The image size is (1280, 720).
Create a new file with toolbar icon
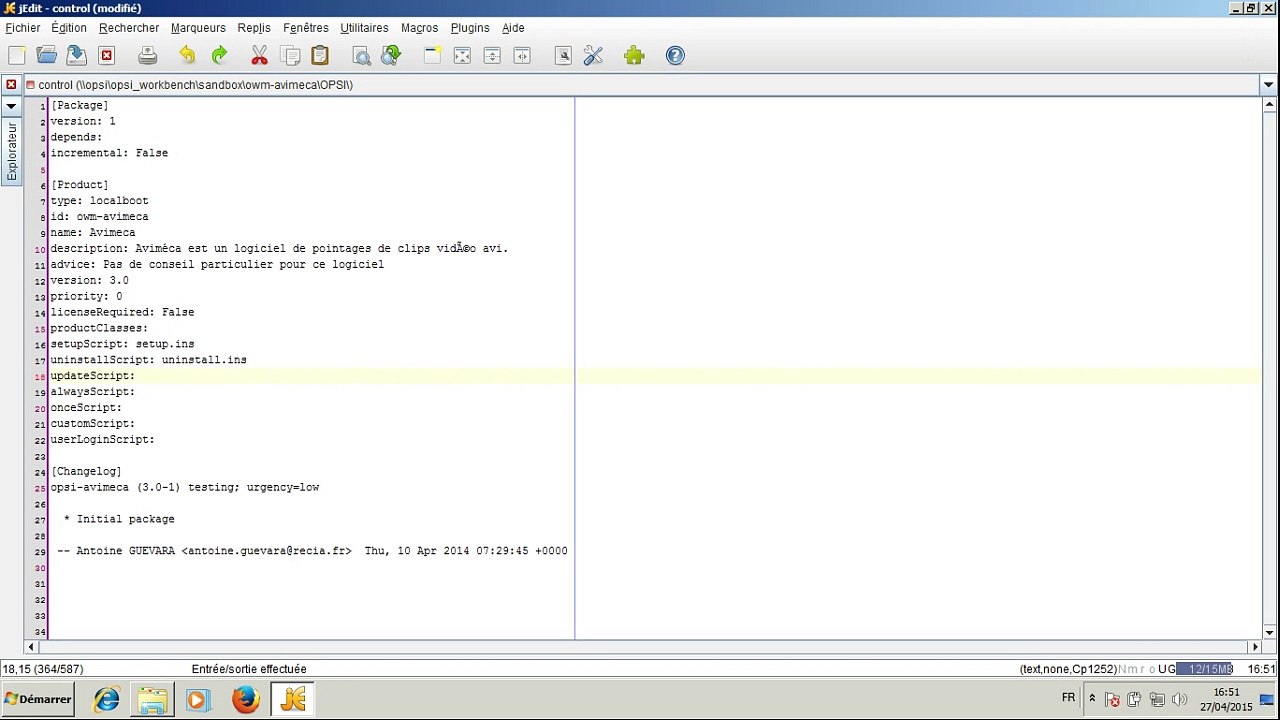click(17, 56)
